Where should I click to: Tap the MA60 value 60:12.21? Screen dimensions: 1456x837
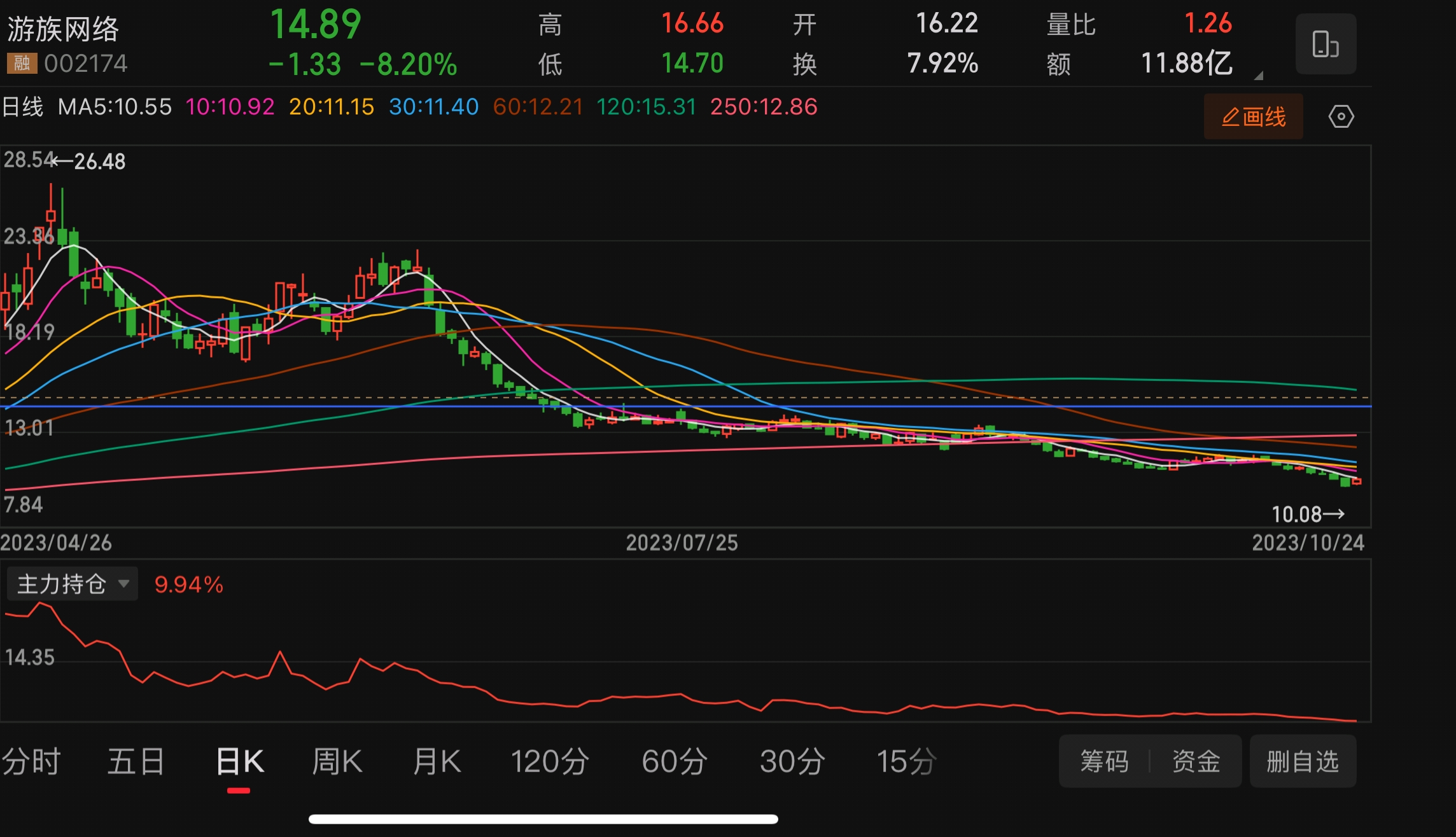(x=538, y=107)
